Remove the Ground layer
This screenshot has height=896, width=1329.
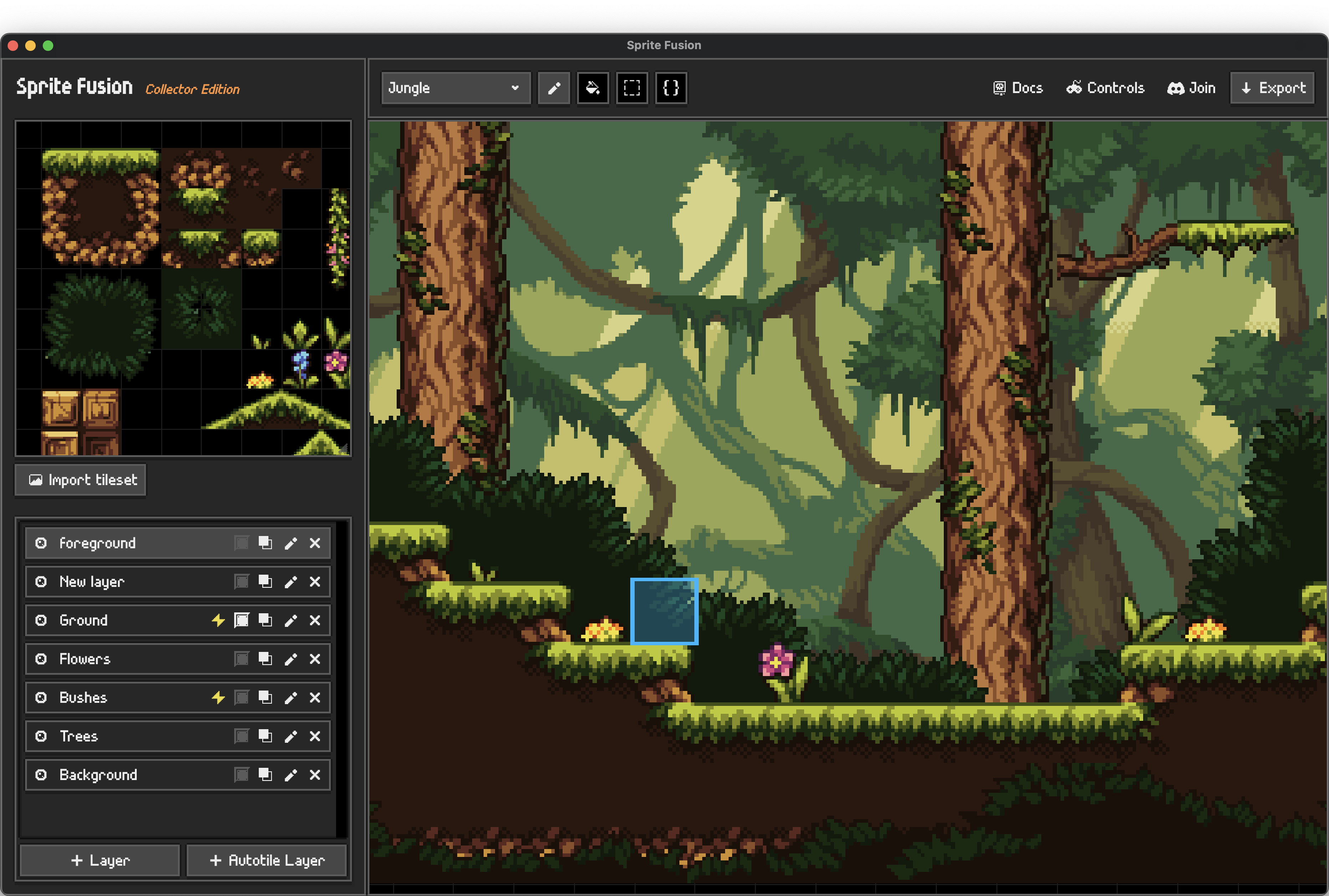tap(315, 620)
